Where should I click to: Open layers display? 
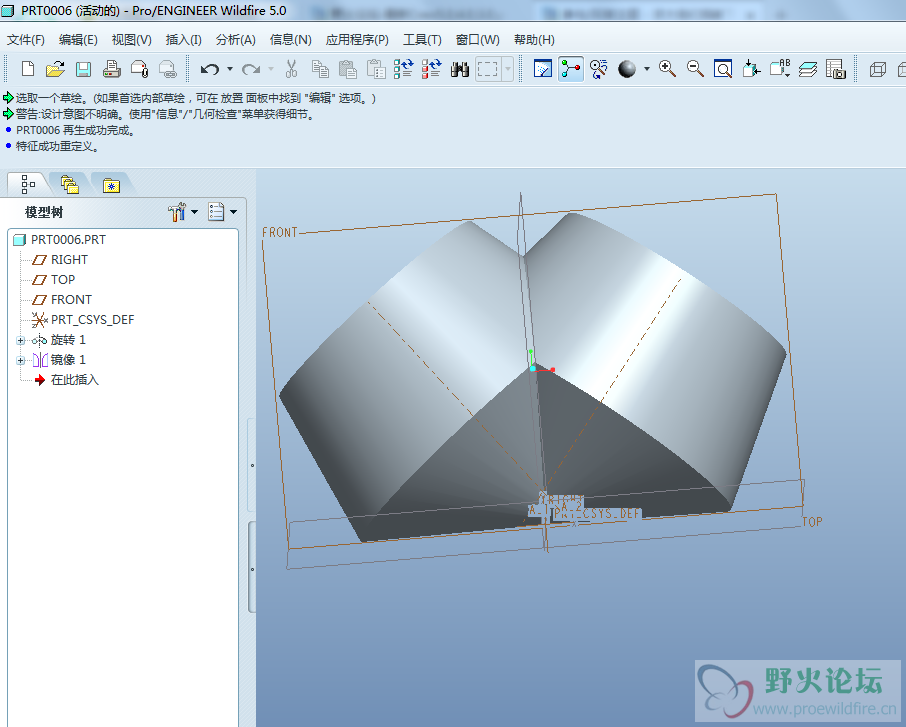pyautogui.click(x=808, y=69)
